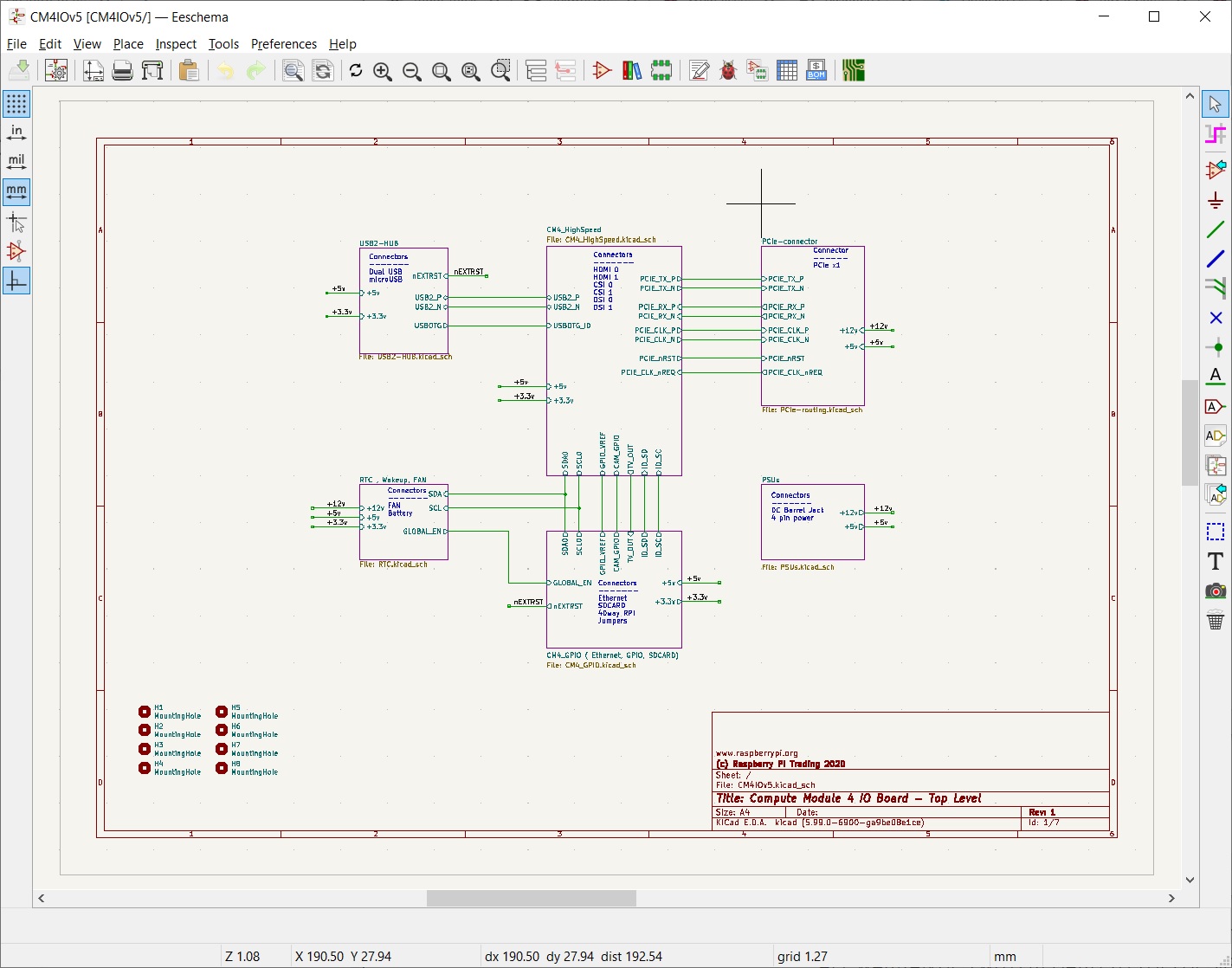This screenshot has width=1232, height=968.
Task: Generate a bill of materials
Action: pyautogui.click(x=815, y=70)
